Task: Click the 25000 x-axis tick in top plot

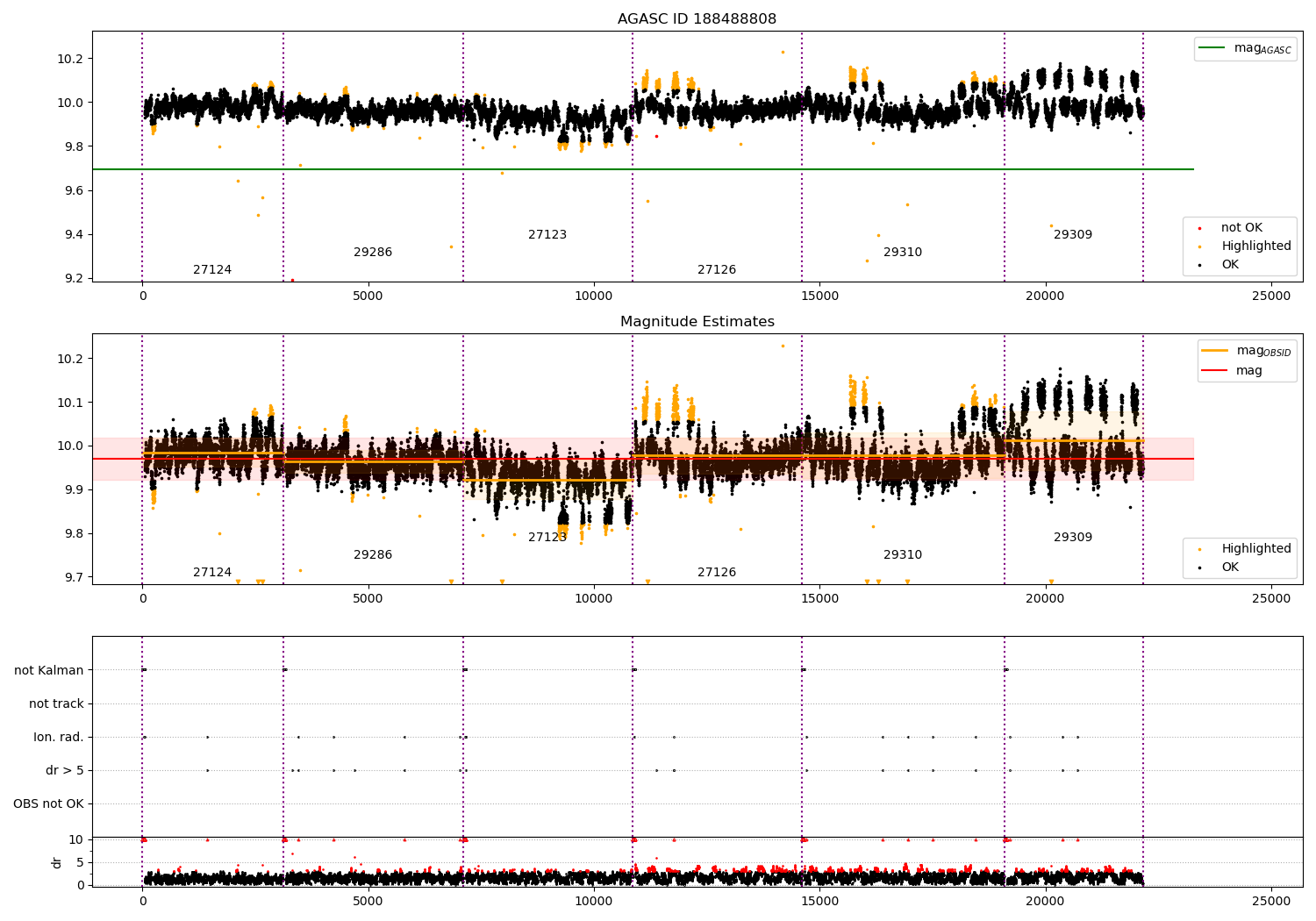Action: 1271,296
